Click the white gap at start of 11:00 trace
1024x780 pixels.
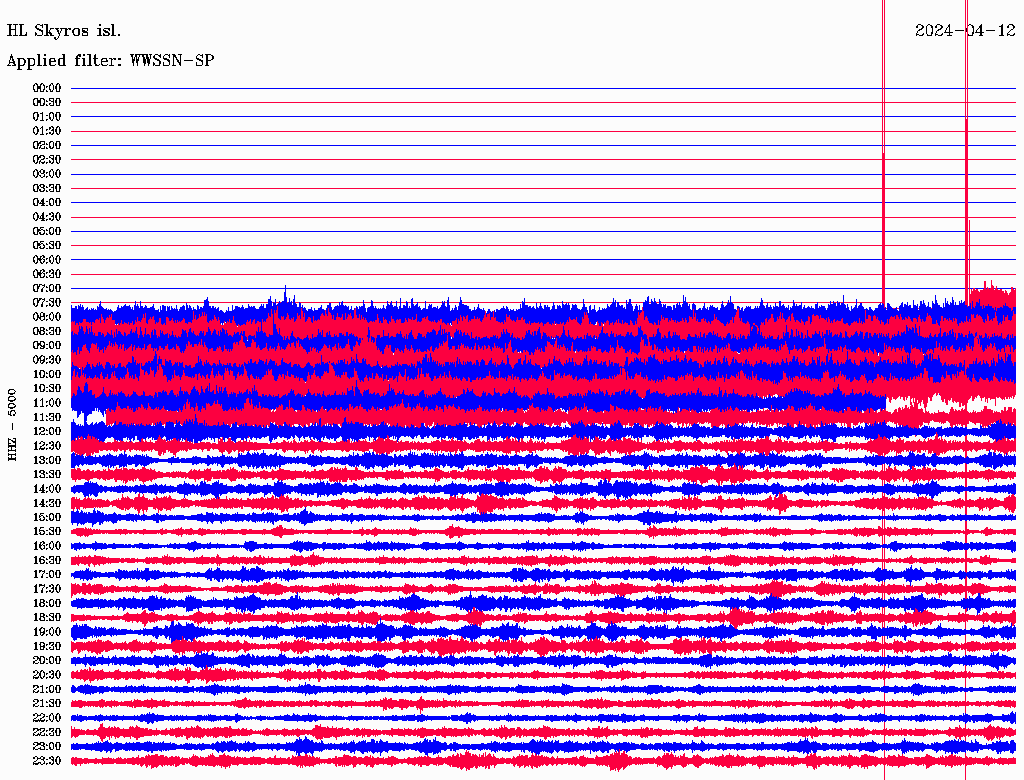pyautogui.click(x=89, y=416)
